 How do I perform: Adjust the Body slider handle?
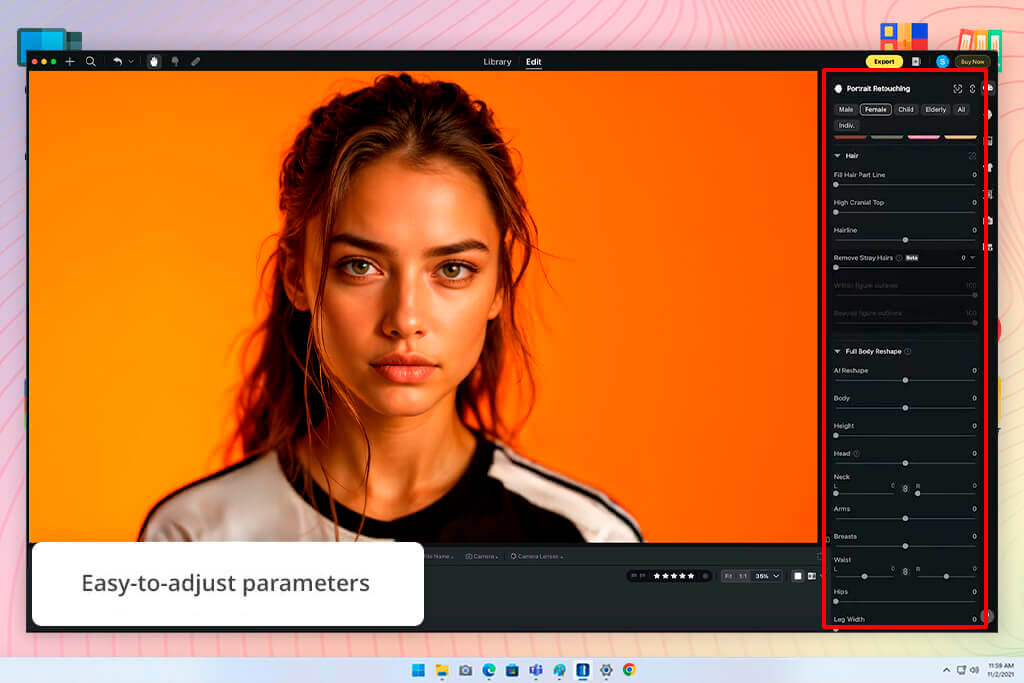pos(905,408)
